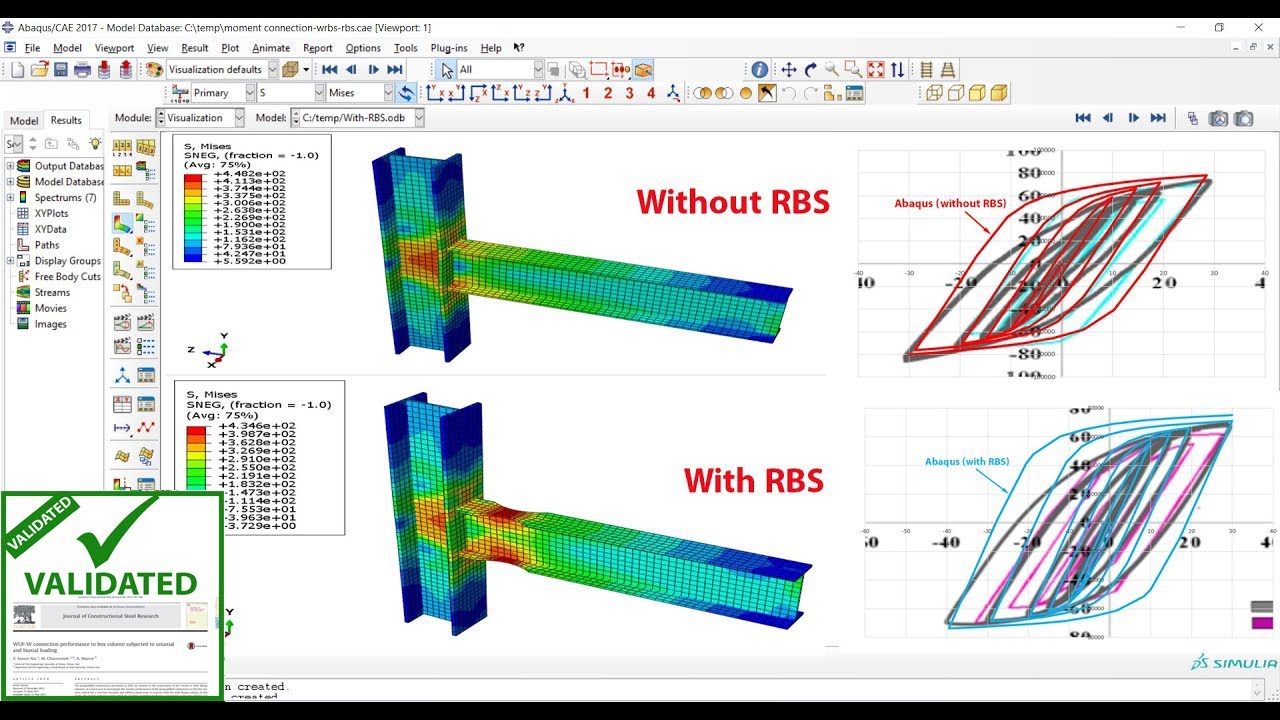Apply custom view number 1
This screenshot has height=720, width=1280.
click(x=586, y=93)
